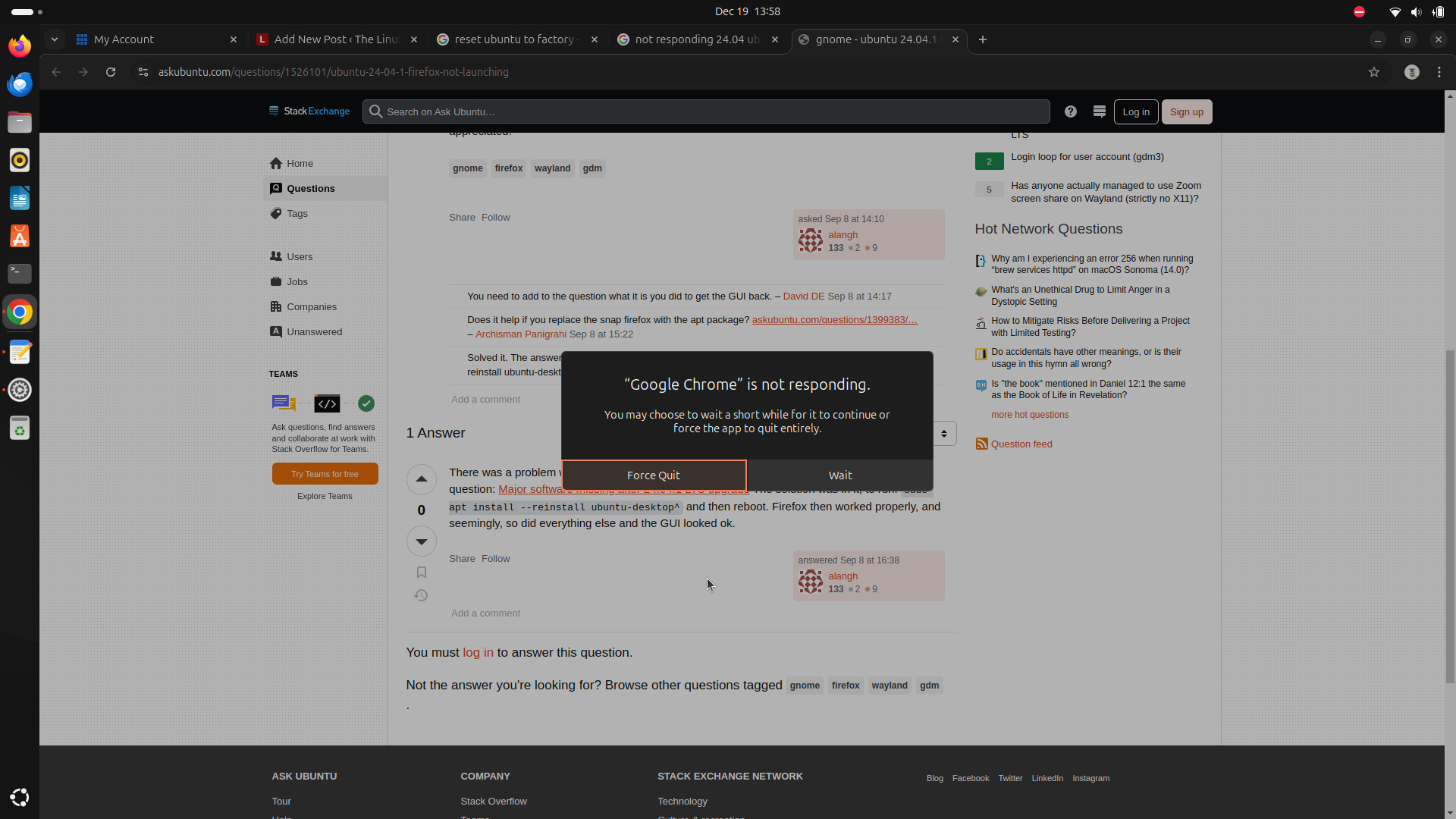Open the clock and calendar in top bar
This screenshot has width=1456, height=819.
747,11
